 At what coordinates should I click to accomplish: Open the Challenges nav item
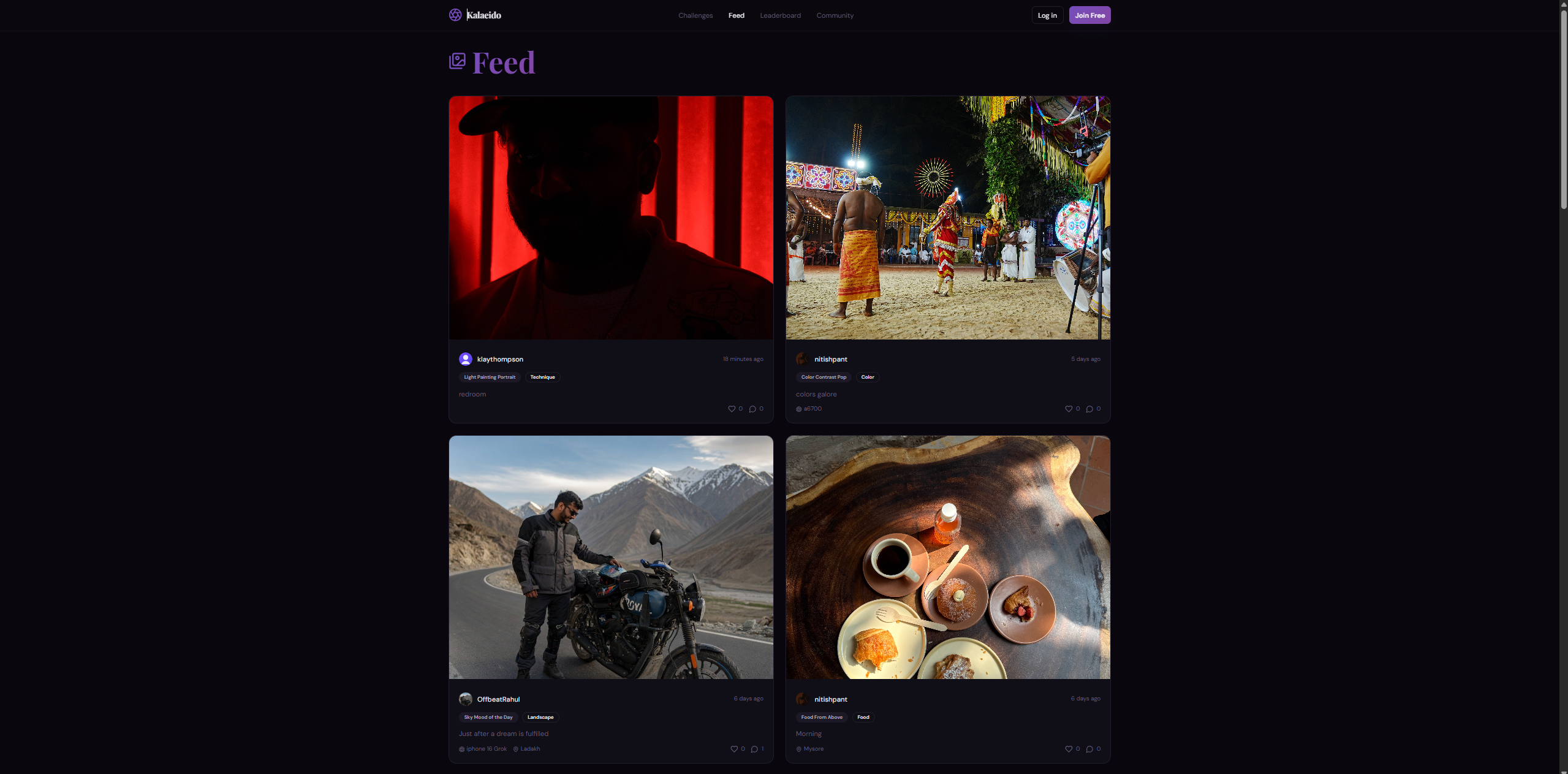[x=695, y=15]
